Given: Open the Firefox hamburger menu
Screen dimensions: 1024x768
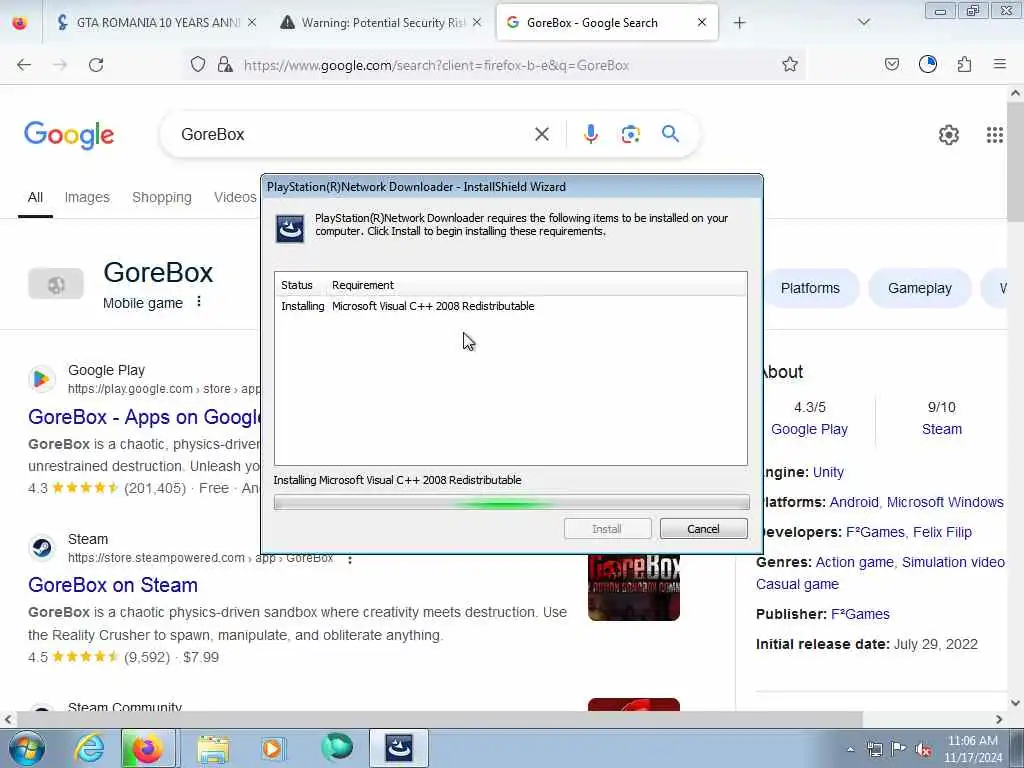Looking at the screenshot, I should [x=999, y=64].
